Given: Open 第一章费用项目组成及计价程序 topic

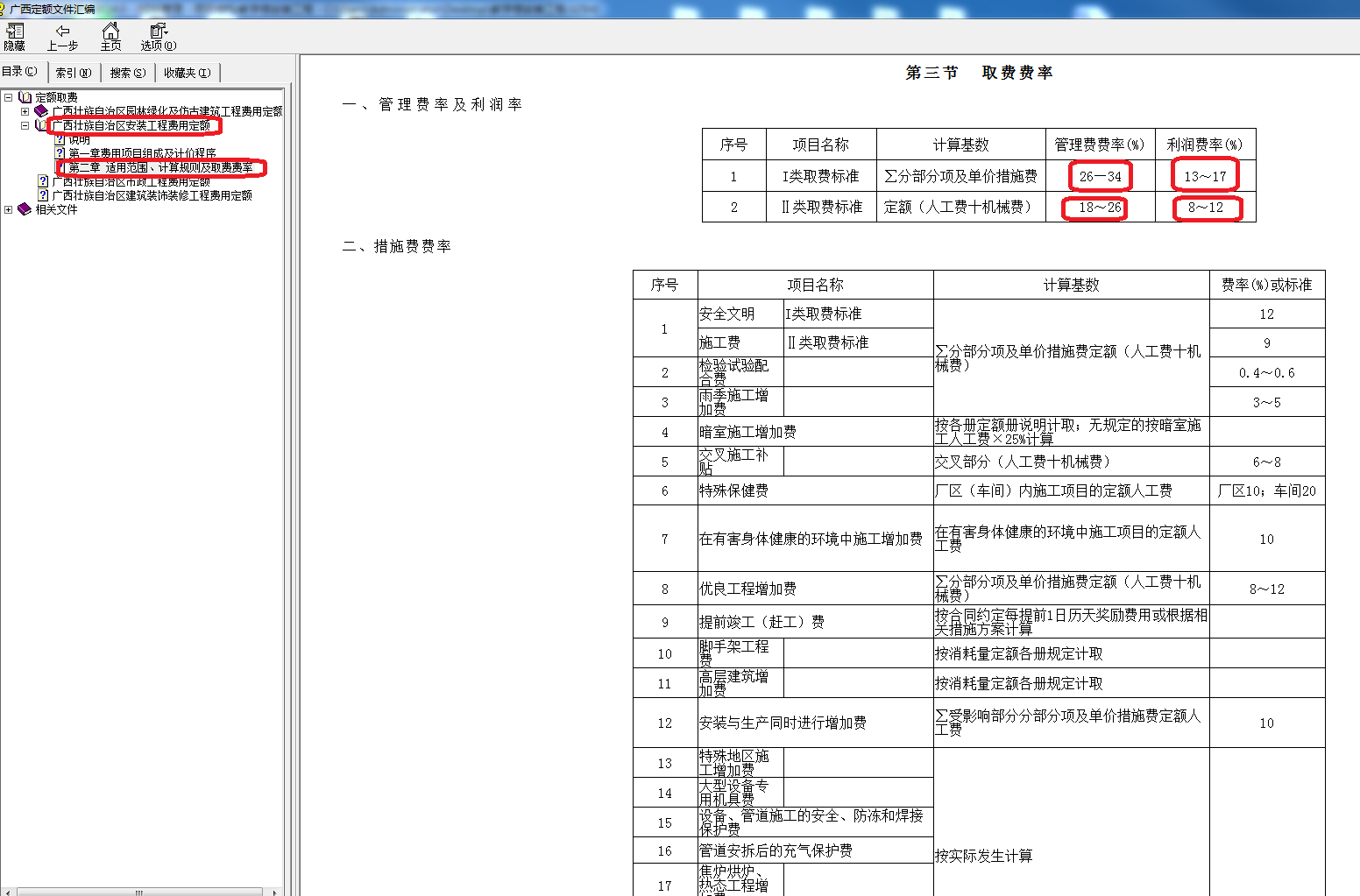Looking at the screenshot, I should click(142, 153).
